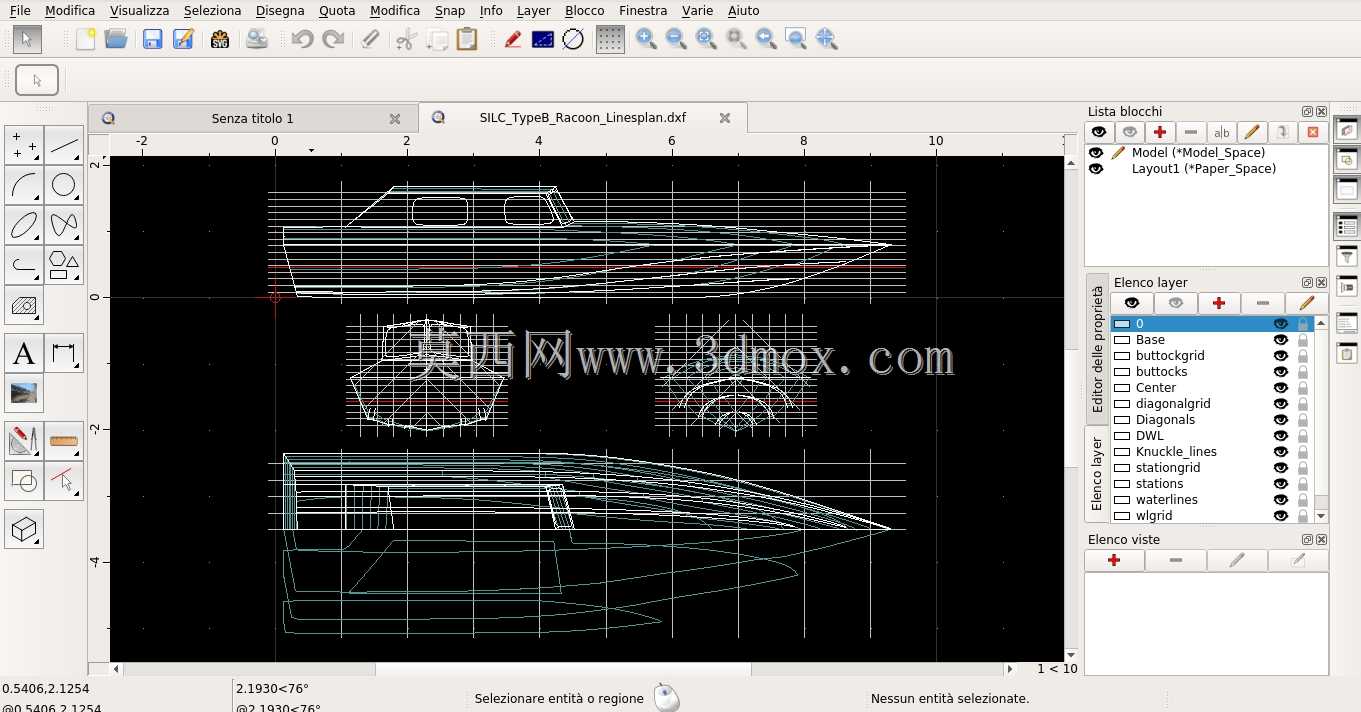
Task: Lock the stations layer
Action: pyautogui.click(x=1303, y=484)
